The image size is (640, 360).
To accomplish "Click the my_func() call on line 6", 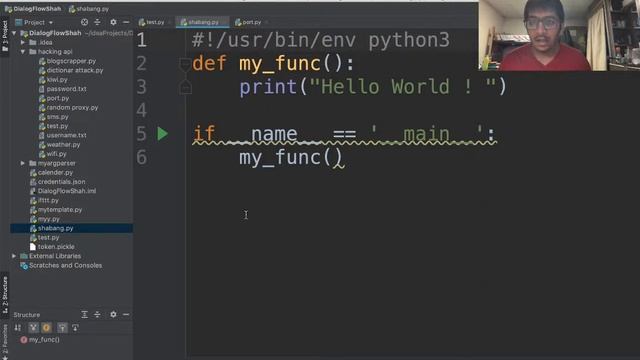I will 292,158.
